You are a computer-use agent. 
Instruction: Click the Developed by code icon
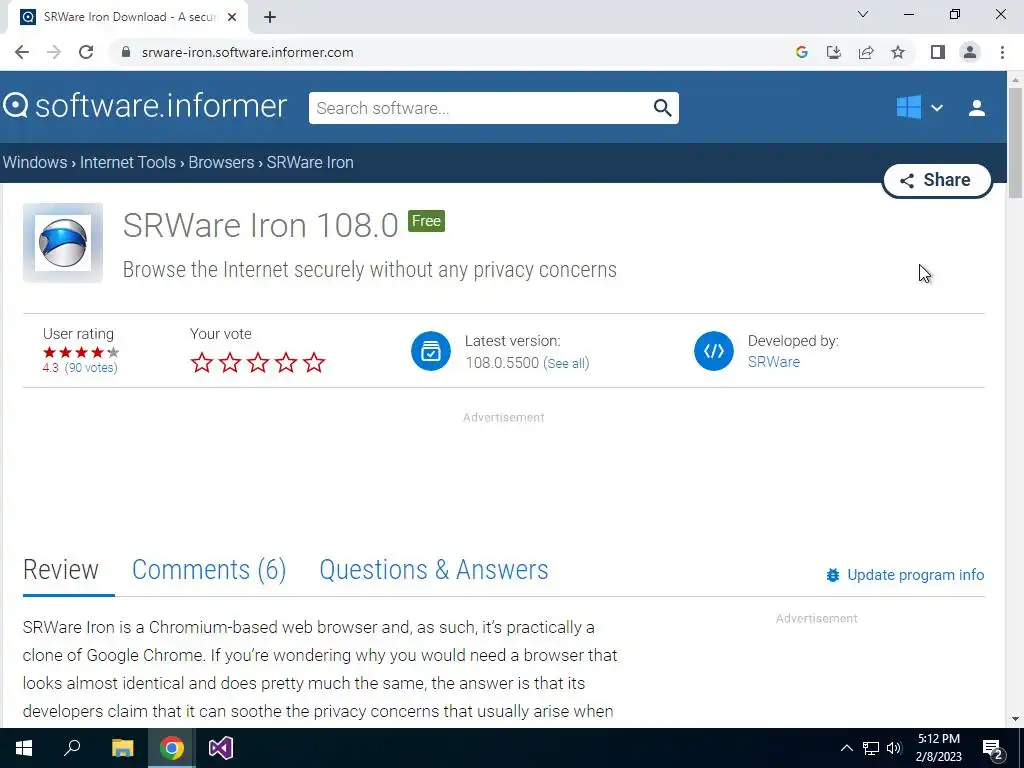pyautogui.click(x=714, y=351)
